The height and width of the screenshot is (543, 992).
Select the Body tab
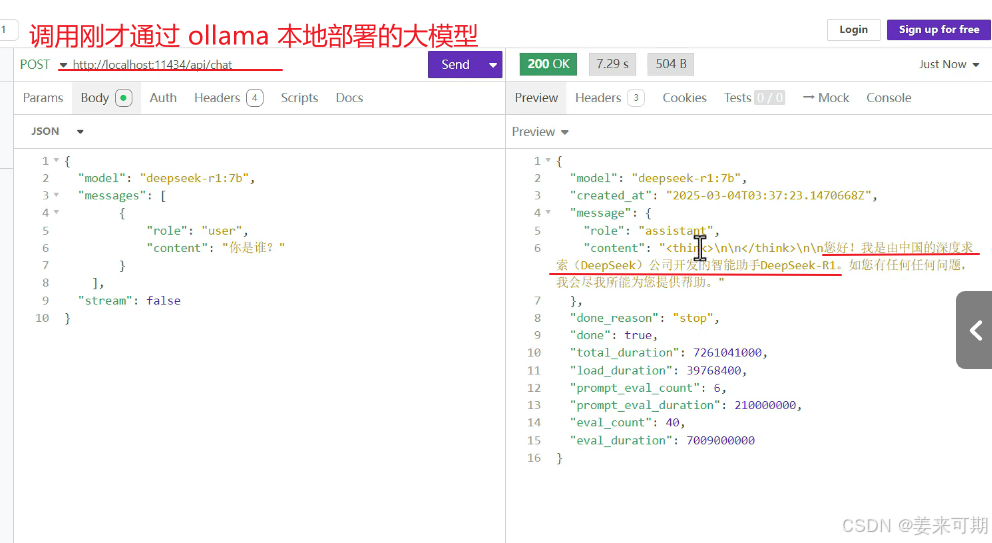click(x=106, y=98)
